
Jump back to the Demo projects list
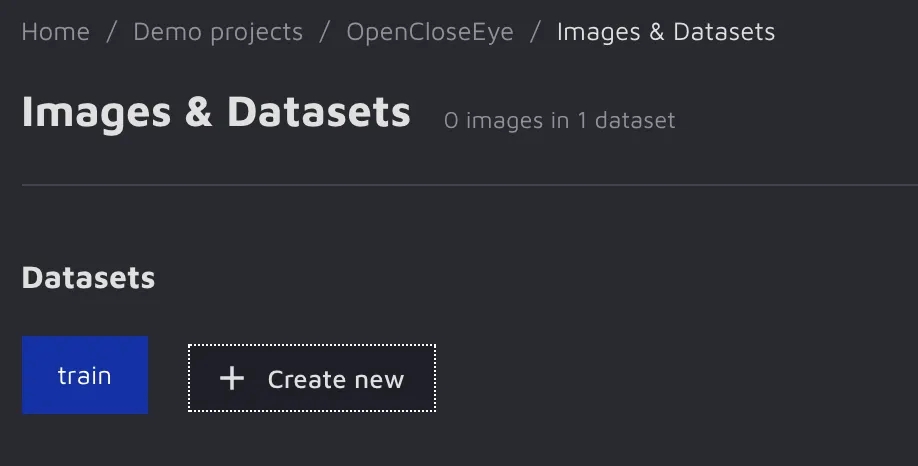(218, 32)
